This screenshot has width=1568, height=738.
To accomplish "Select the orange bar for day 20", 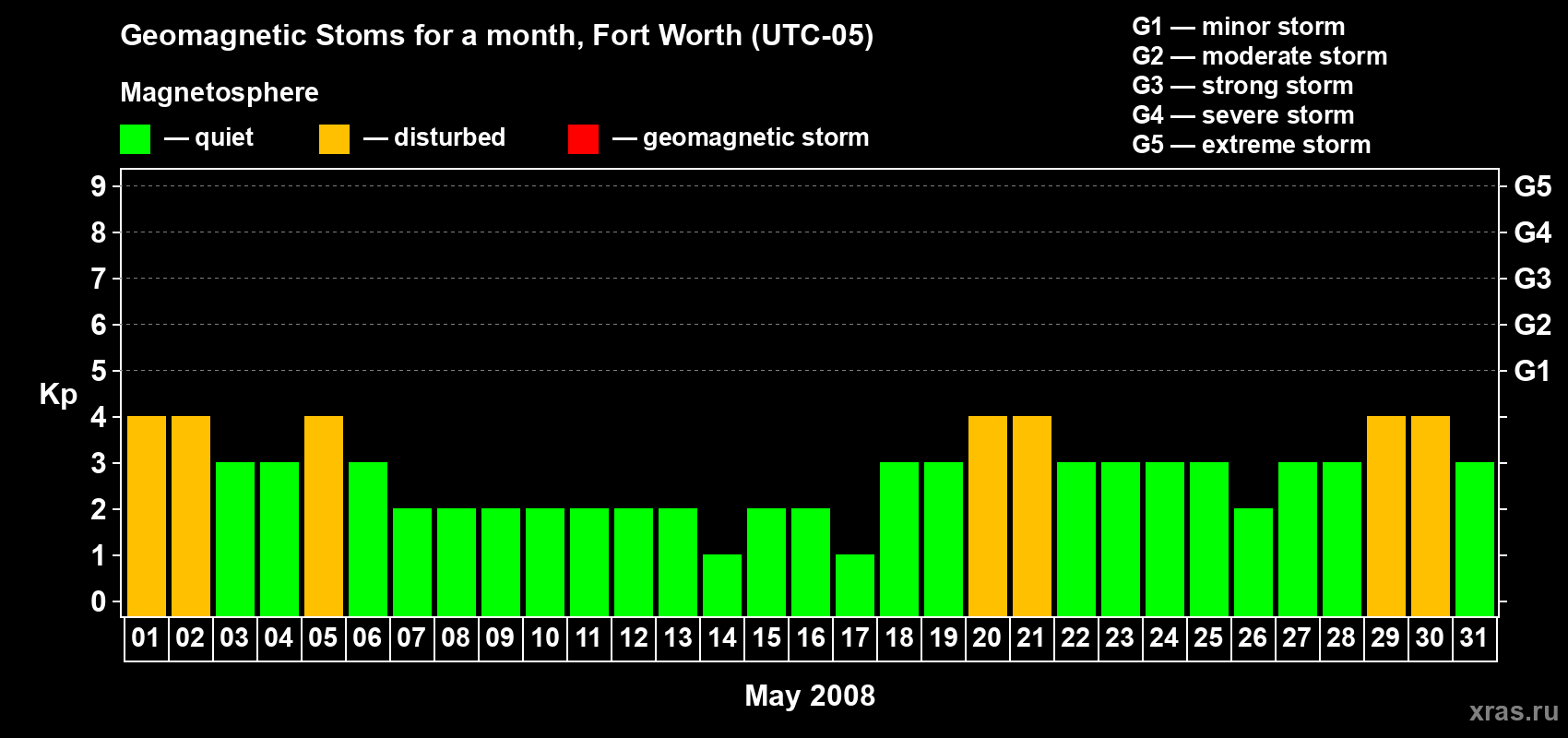I will [x=988, y=516].
